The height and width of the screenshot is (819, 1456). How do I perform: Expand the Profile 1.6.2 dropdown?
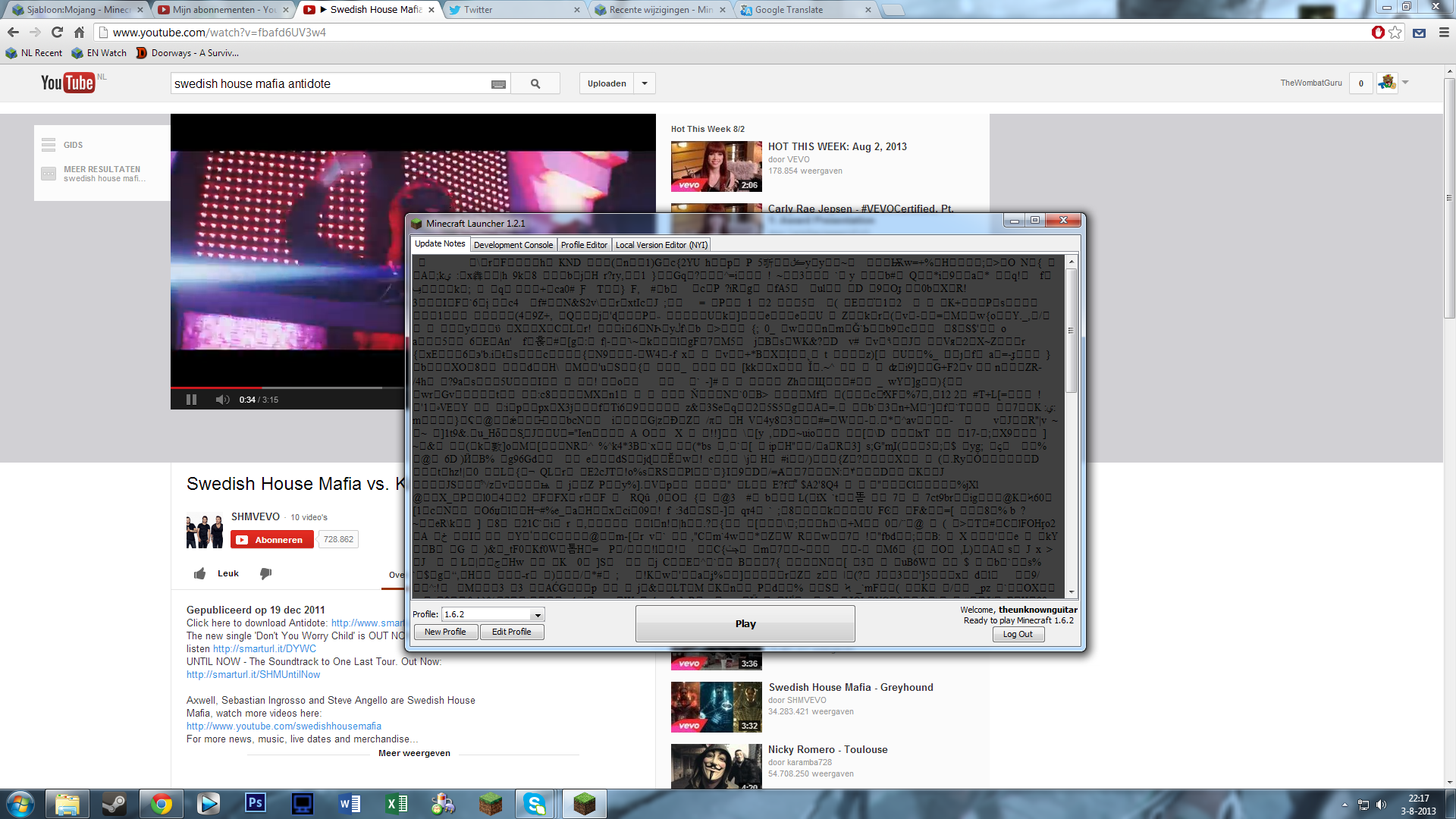point(538,615)
